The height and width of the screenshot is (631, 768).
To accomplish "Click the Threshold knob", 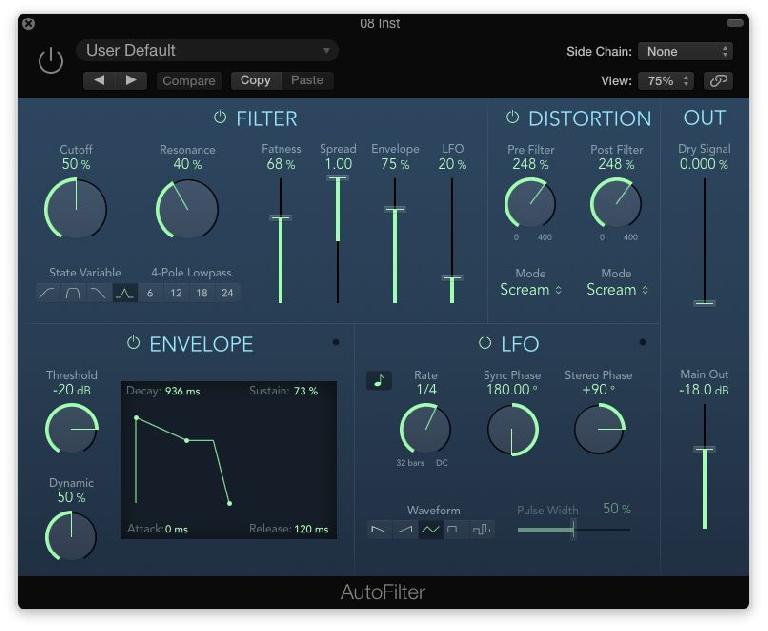I will click(x=72, y=429).
